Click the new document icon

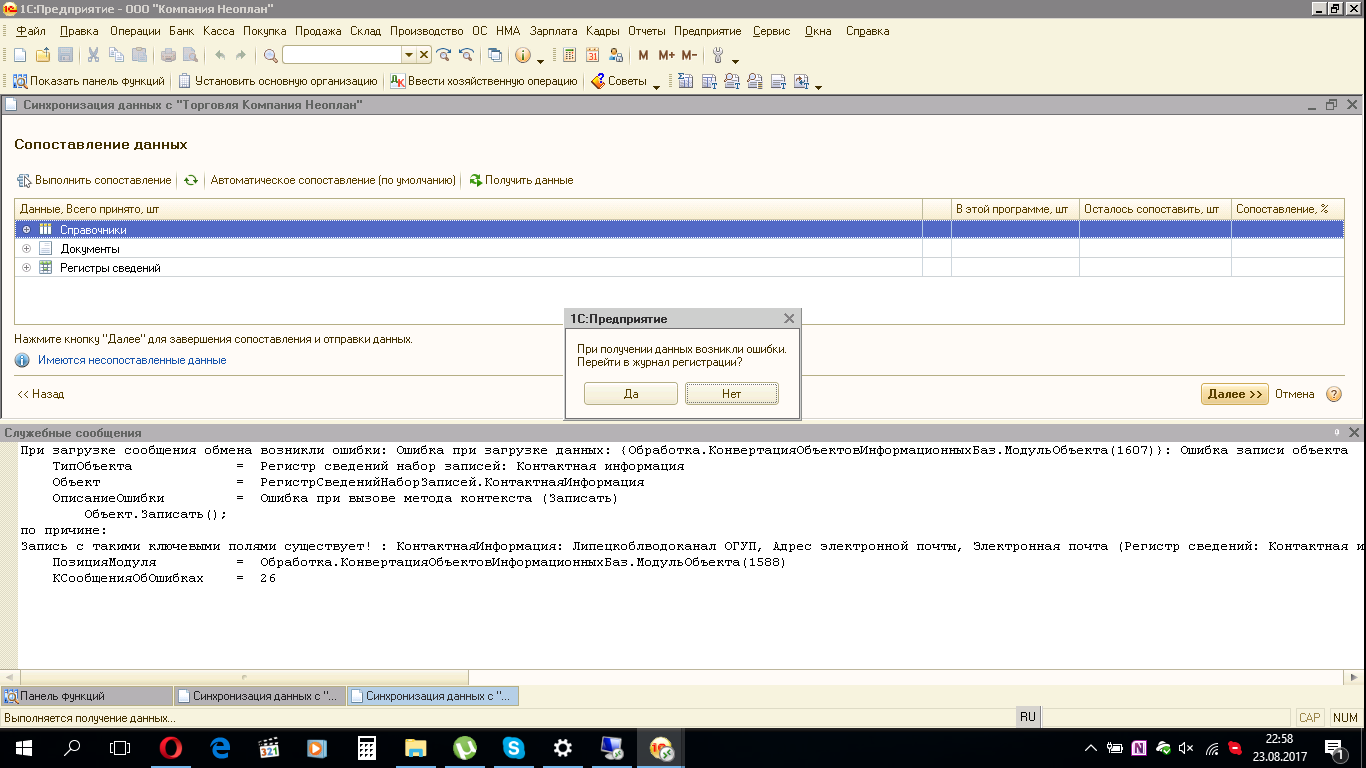[x=19, y=56]
